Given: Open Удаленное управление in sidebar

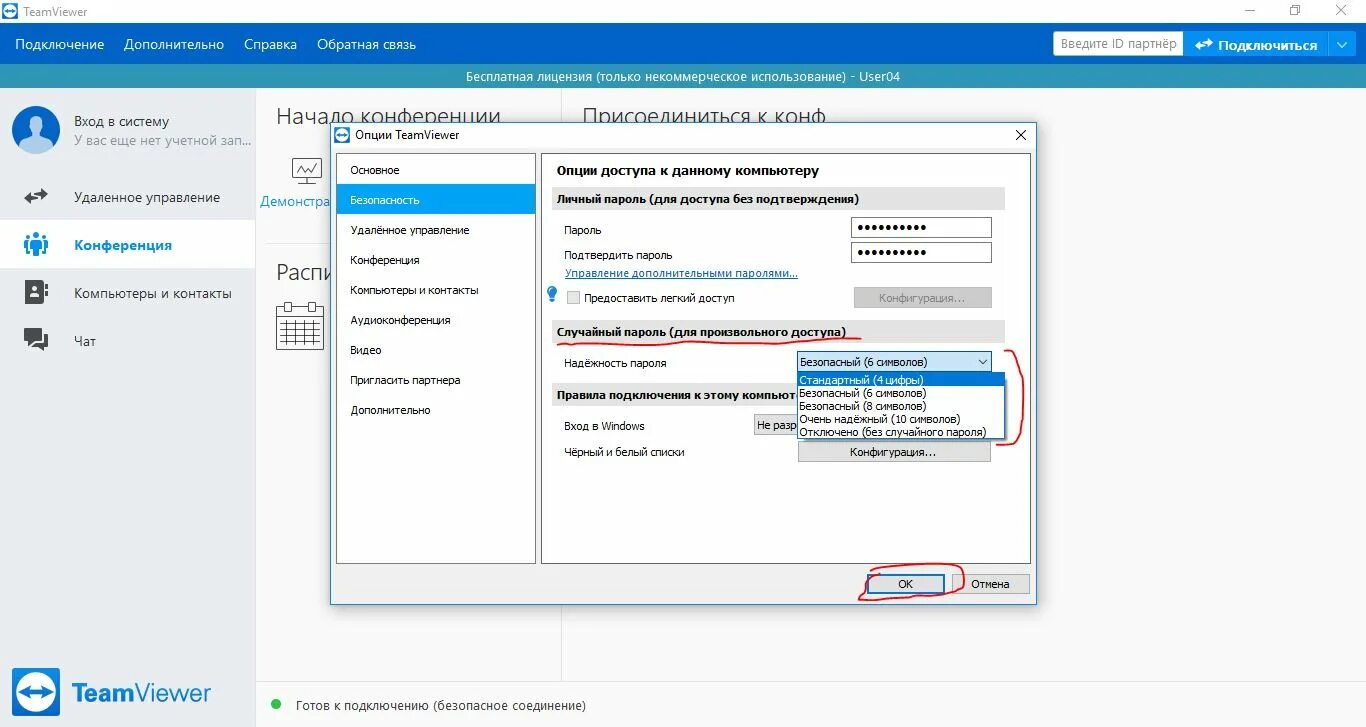Looking at the screenshot, I should [128, 197].
